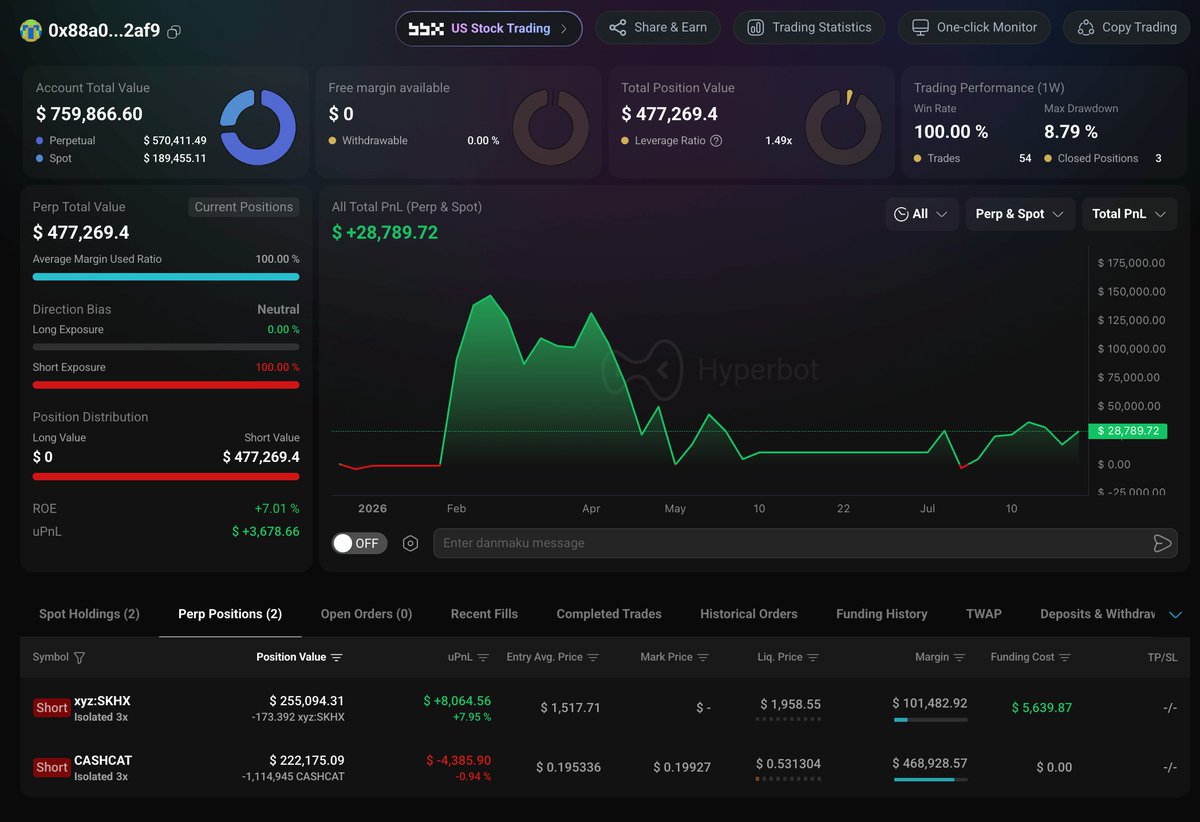The width and height of the screenshot is (1200, 822).
Task: Open the US Stock Trading link
Action: click(489, 28)
